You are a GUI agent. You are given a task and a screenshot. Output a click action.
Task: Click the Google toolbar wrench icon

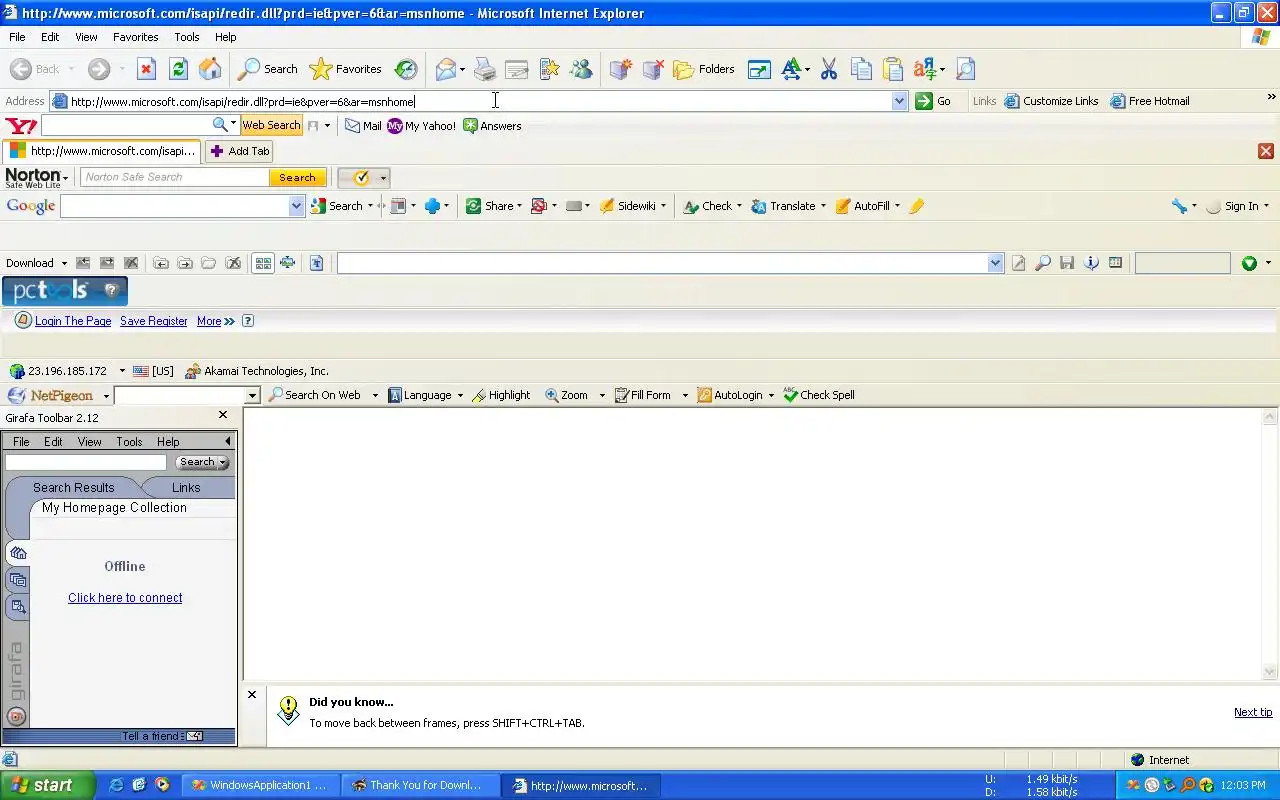pyautogui.click(x=1180, y=206)
